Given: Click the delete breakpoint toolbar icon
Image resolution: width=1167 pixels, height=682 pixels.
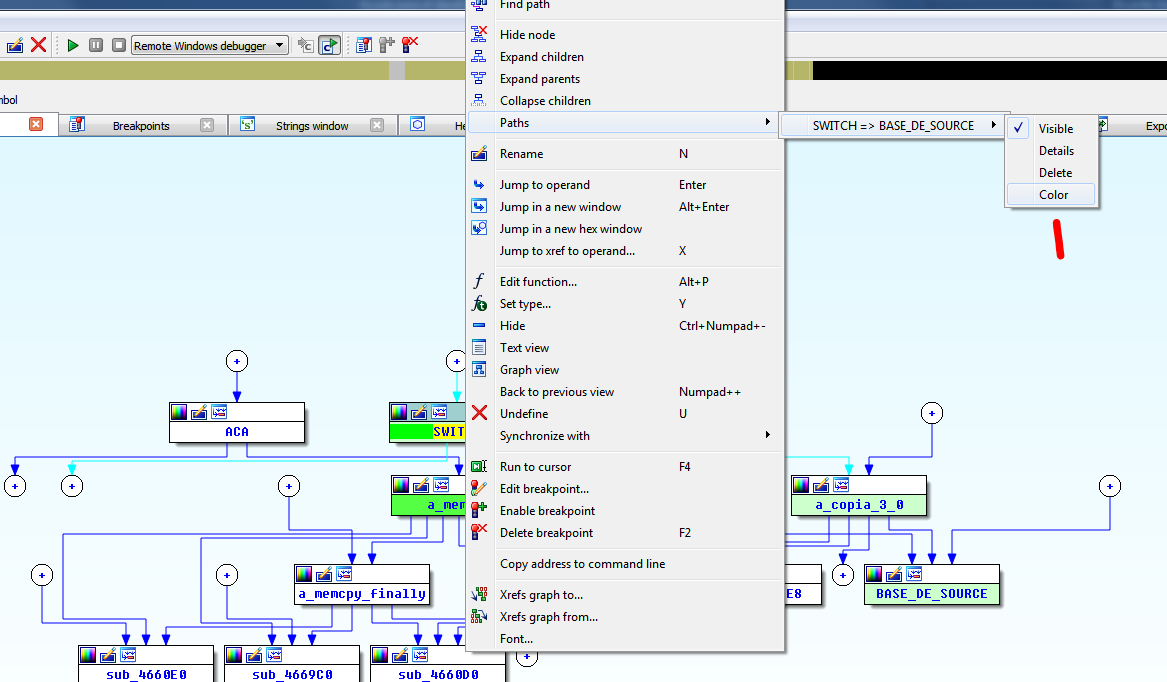Looking at the screenshot, I should [x=409, y=45].
